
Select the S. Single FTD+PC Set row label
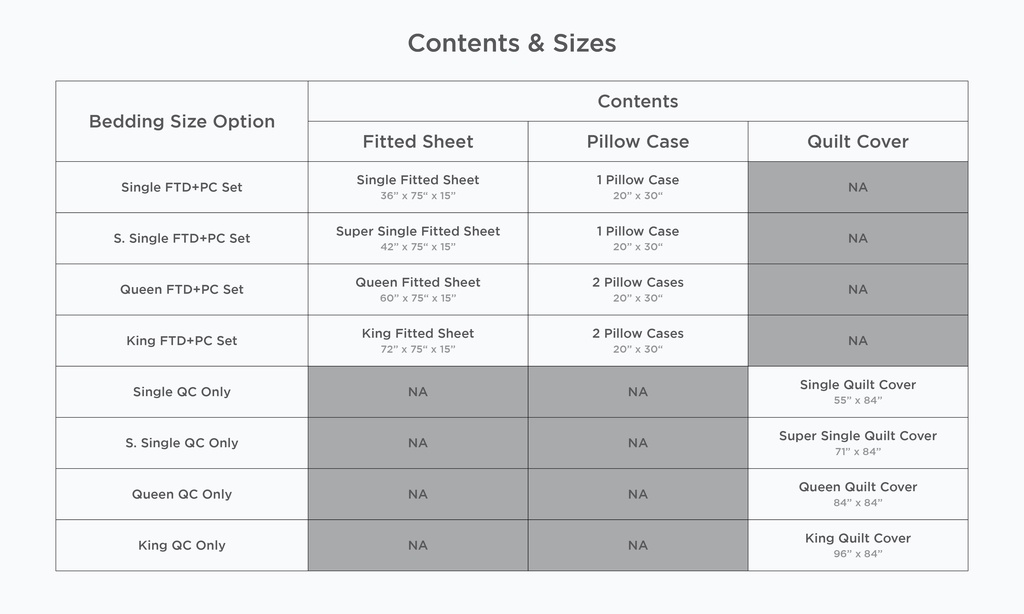tap(182, 238)
